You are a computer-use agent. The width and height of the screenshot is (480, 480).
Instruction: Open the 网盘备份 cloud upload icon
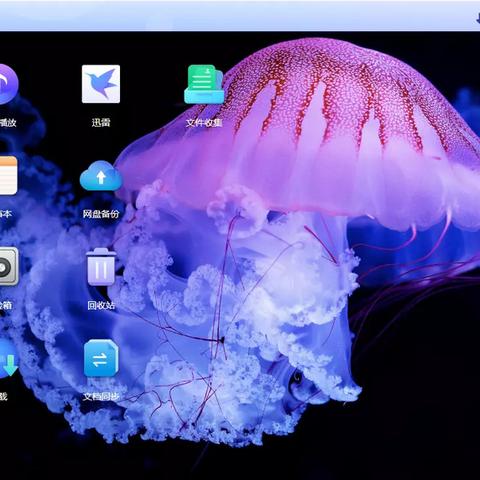[x=101, y=176]
